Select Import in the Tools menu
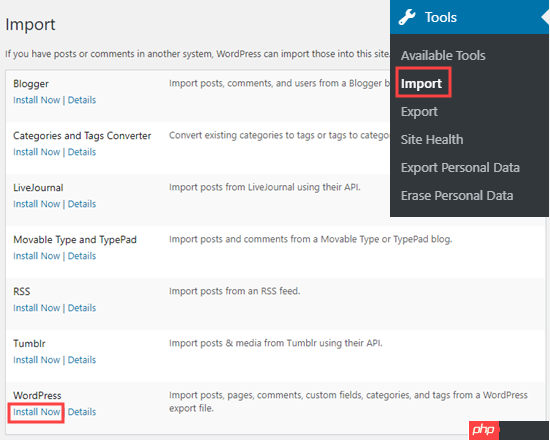Screen dimensions: 550x440 click(x=421, y=84)
